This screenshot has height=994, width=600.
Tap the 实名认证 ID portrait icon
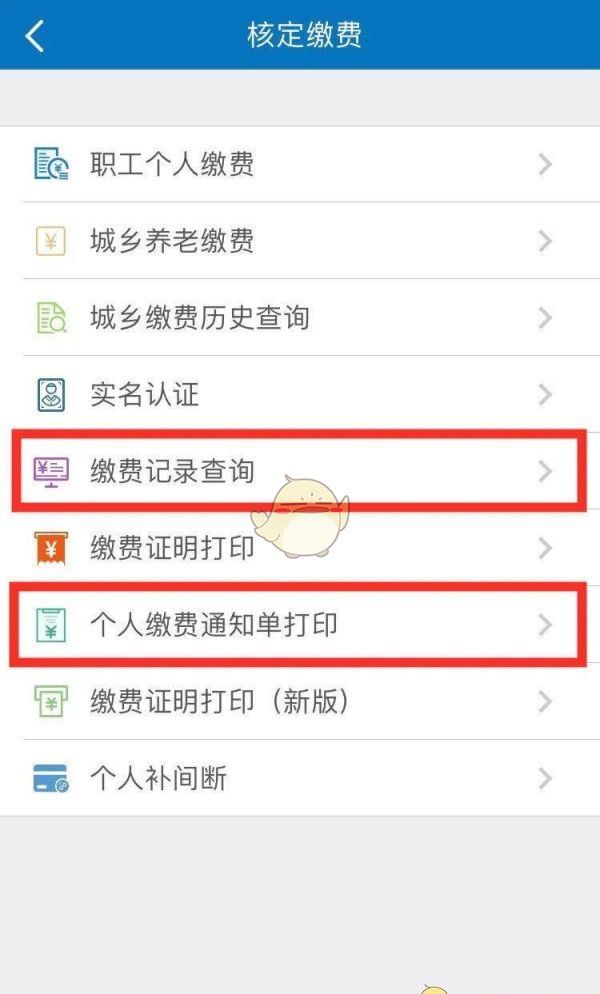tap(51, 395)
